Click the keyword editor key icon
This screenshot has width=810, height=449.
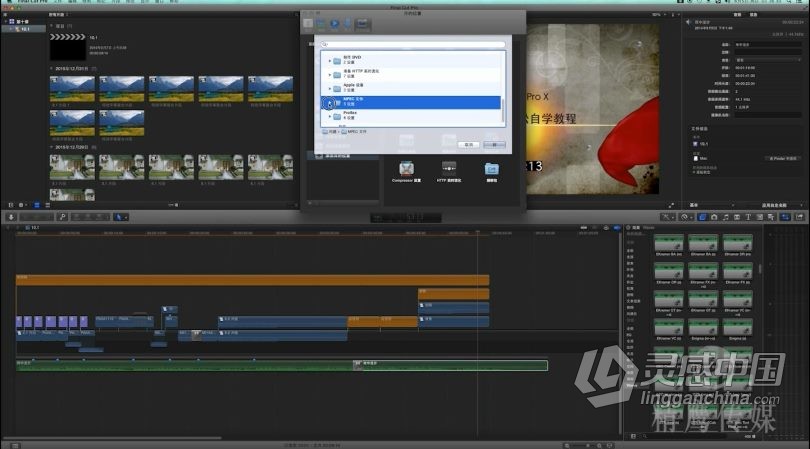[x=63, y=217]
